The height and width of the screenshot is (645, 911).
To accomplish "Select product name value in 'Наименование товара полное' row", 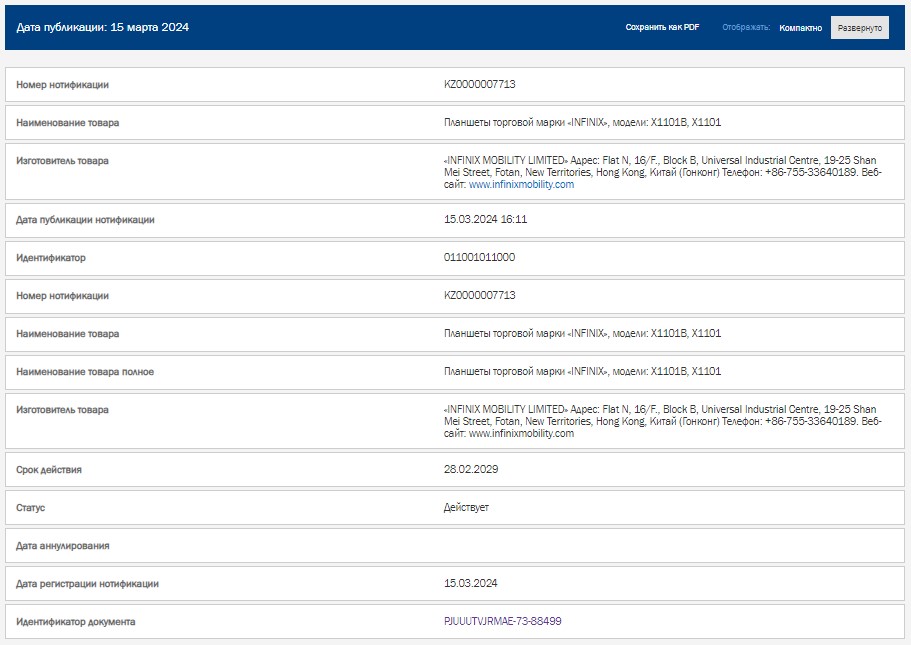I will coord(582,371).
